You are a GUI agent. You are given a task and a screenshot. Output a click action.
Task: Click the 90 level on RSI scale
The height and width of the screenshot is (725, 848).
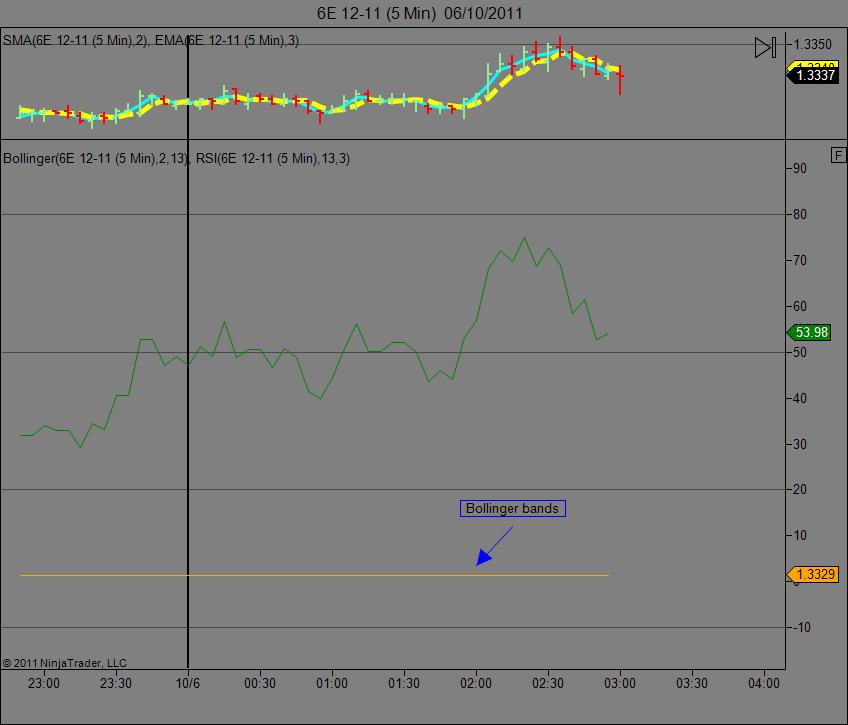[800, 169]
